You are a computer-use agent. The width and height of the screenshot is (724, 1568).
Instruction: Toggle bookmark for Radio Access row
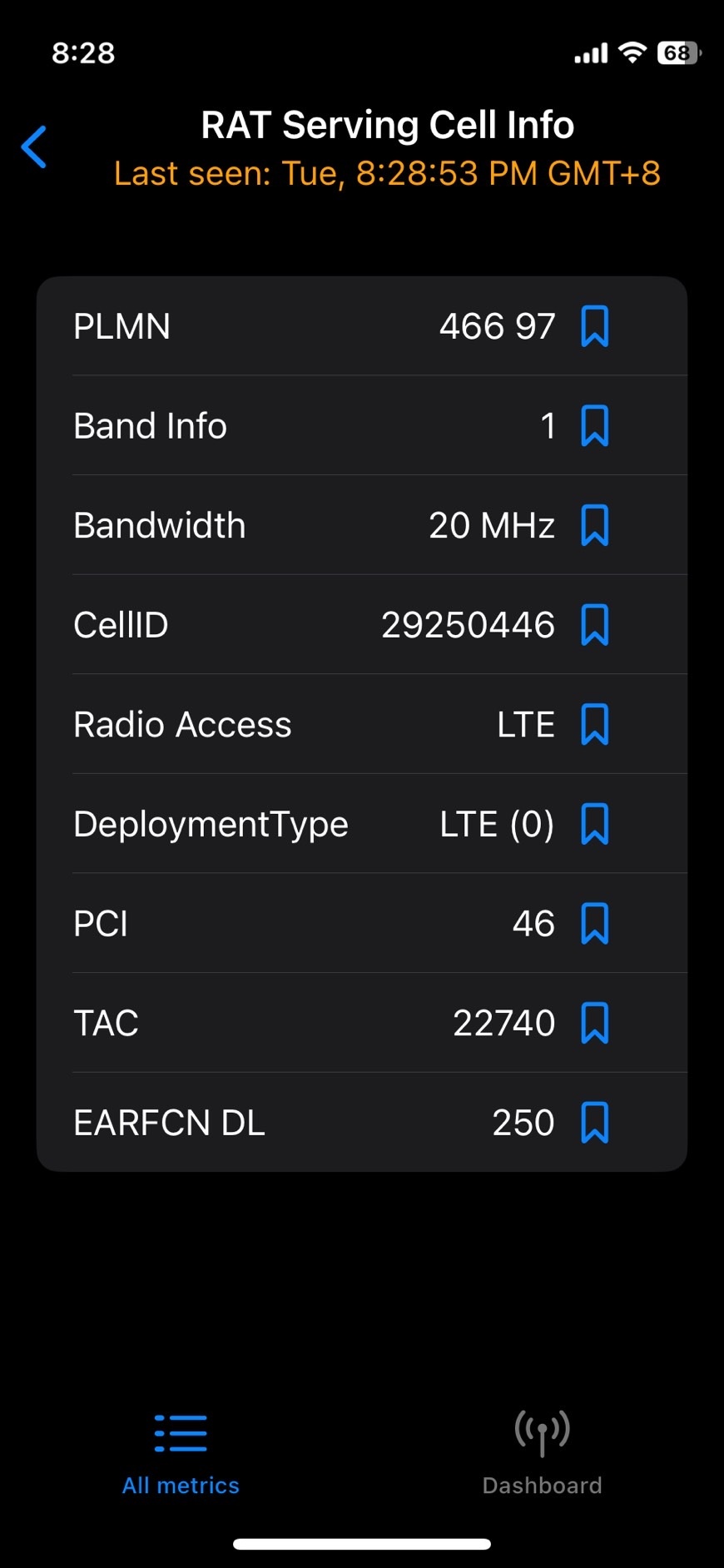pyautogui.click(x=594, y=724)
